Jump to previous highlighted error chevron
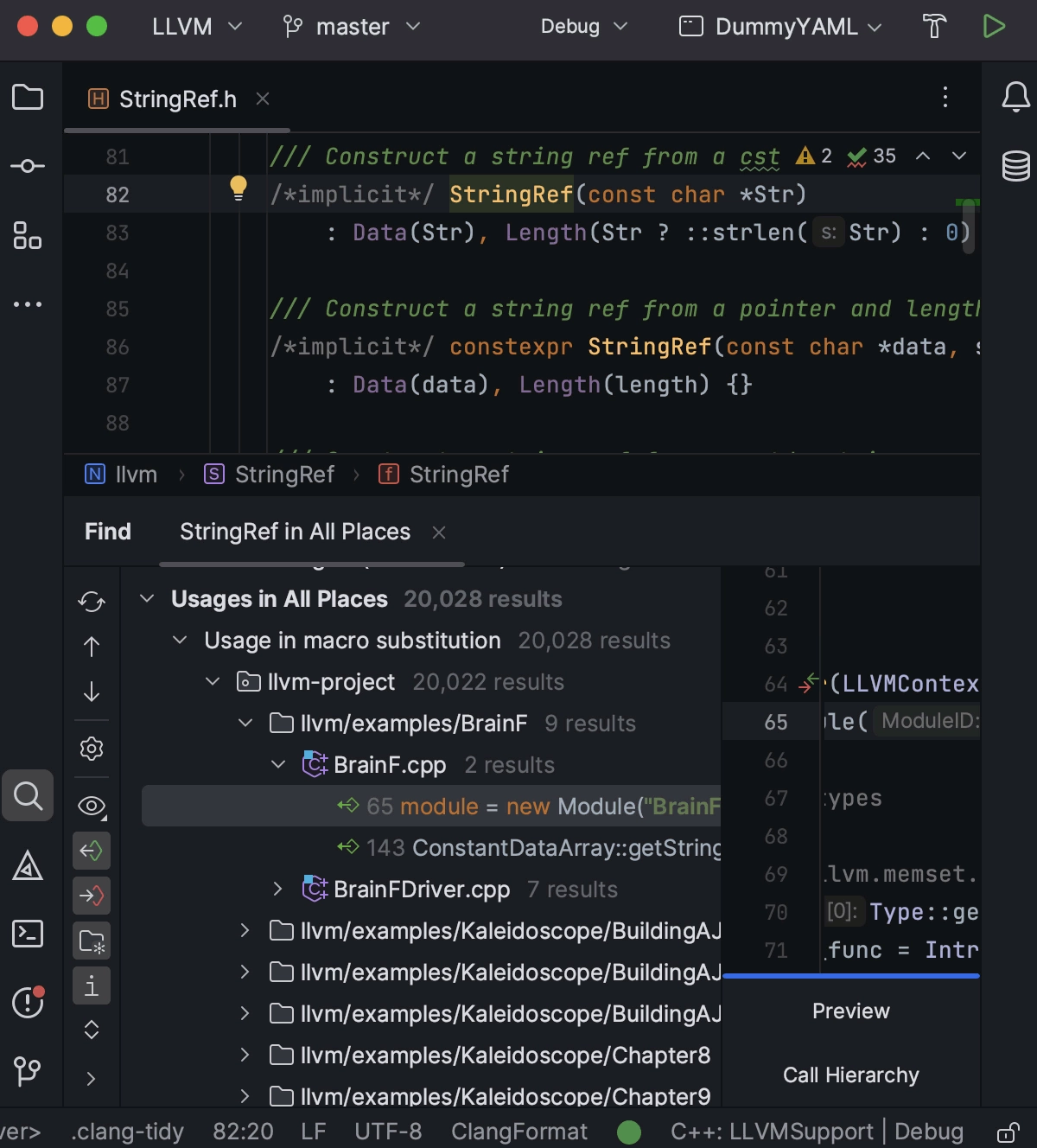 [923, 156]
